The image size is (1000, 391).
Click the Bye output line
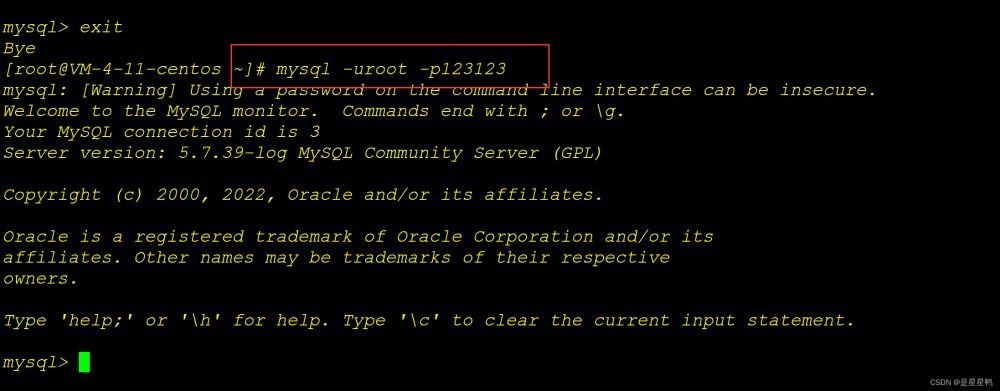(x=19, y=48)
